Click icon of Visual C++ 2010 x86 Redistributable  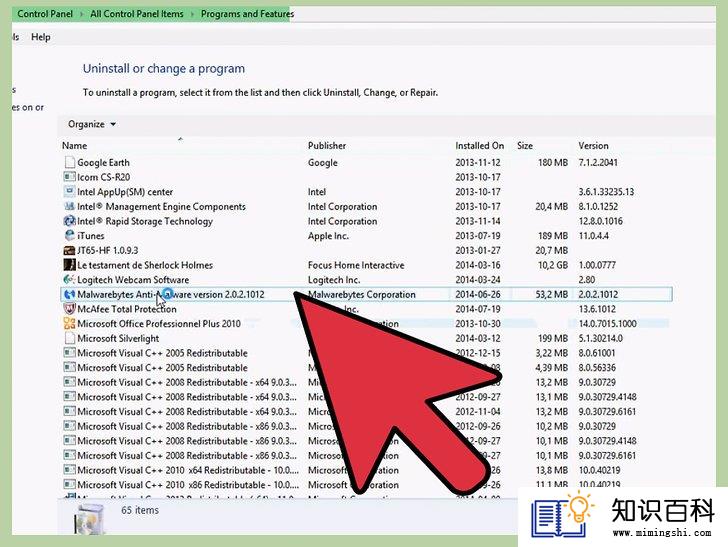[x=70, y=484]
